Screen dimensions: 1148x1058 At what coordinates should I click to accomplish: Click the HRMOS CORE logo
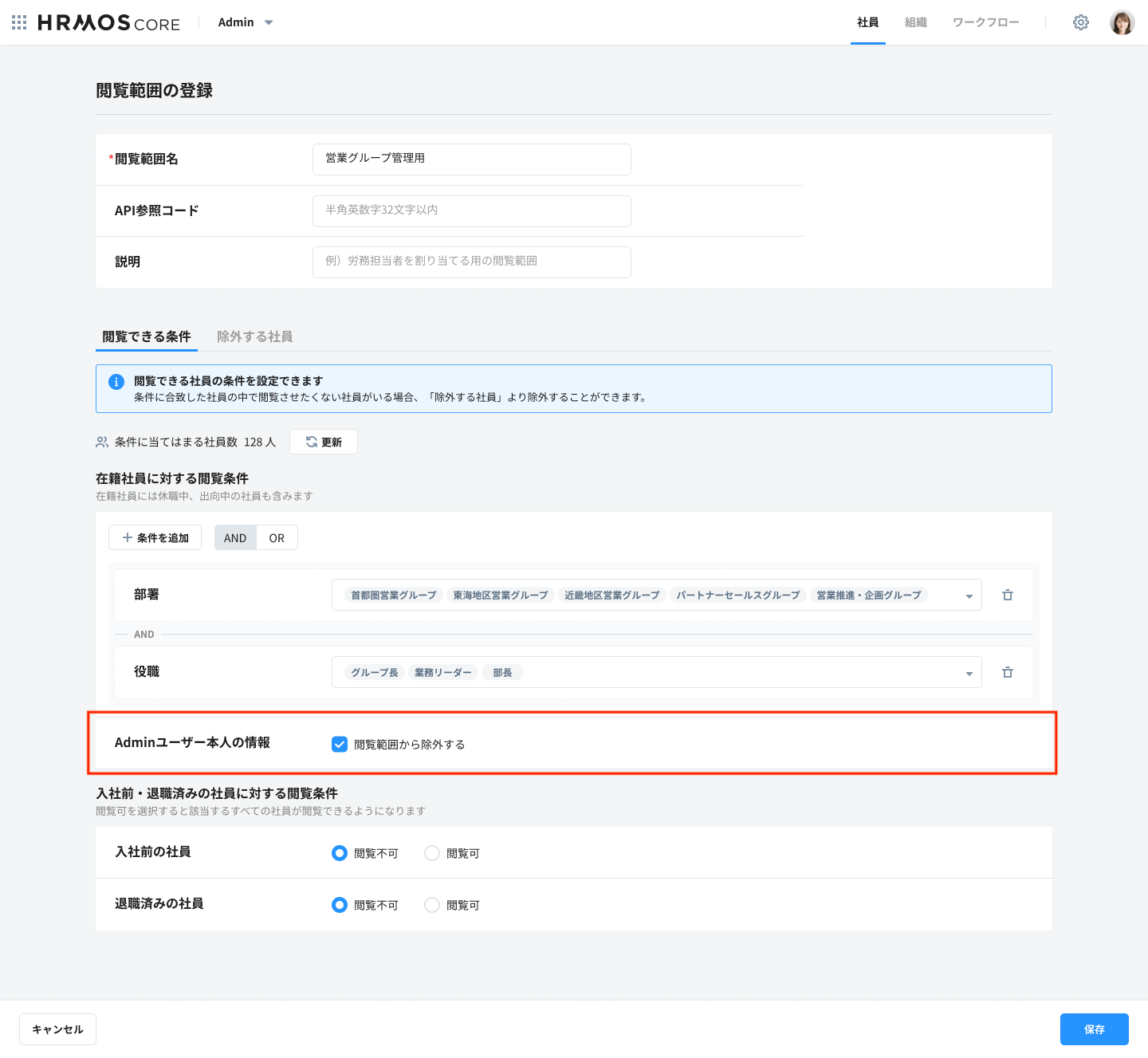click(109, 23)
